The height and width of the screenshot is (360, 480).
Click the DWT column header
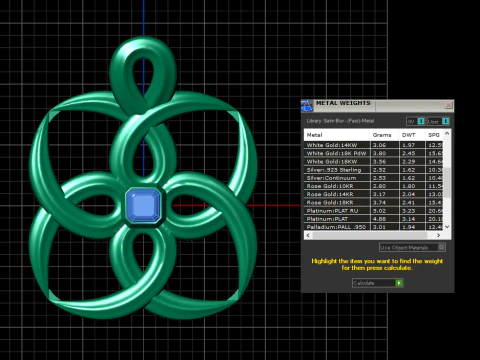(412, 135)
